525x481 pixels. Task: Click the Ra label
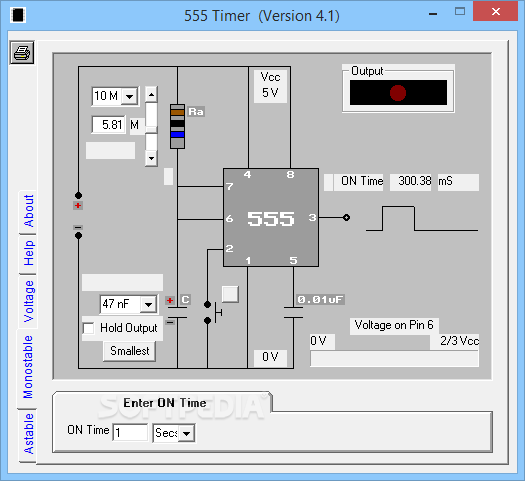[x=196, y=111]
